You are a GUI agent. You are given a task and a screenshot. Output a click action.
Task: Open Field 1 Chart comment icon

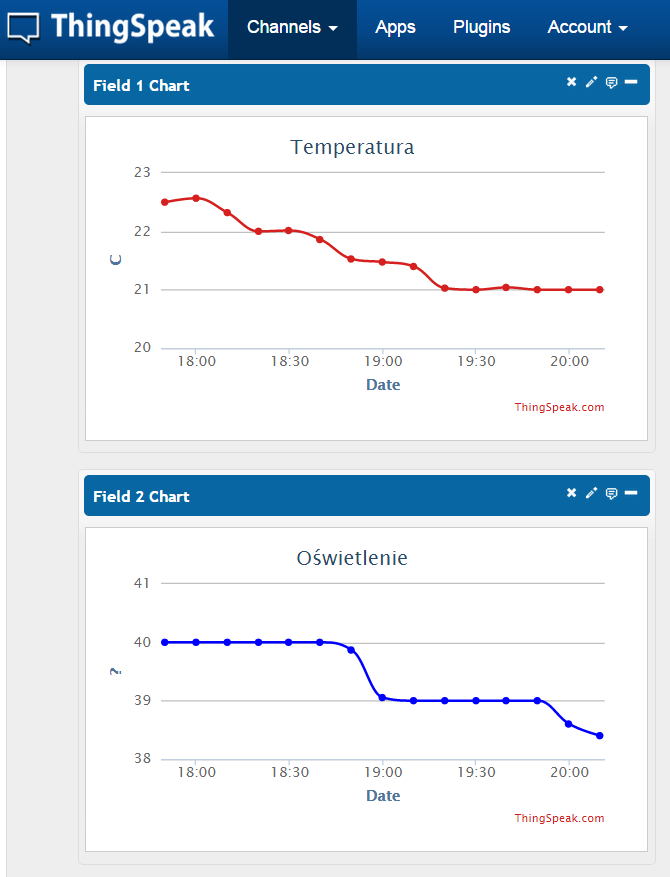point(611,82)
